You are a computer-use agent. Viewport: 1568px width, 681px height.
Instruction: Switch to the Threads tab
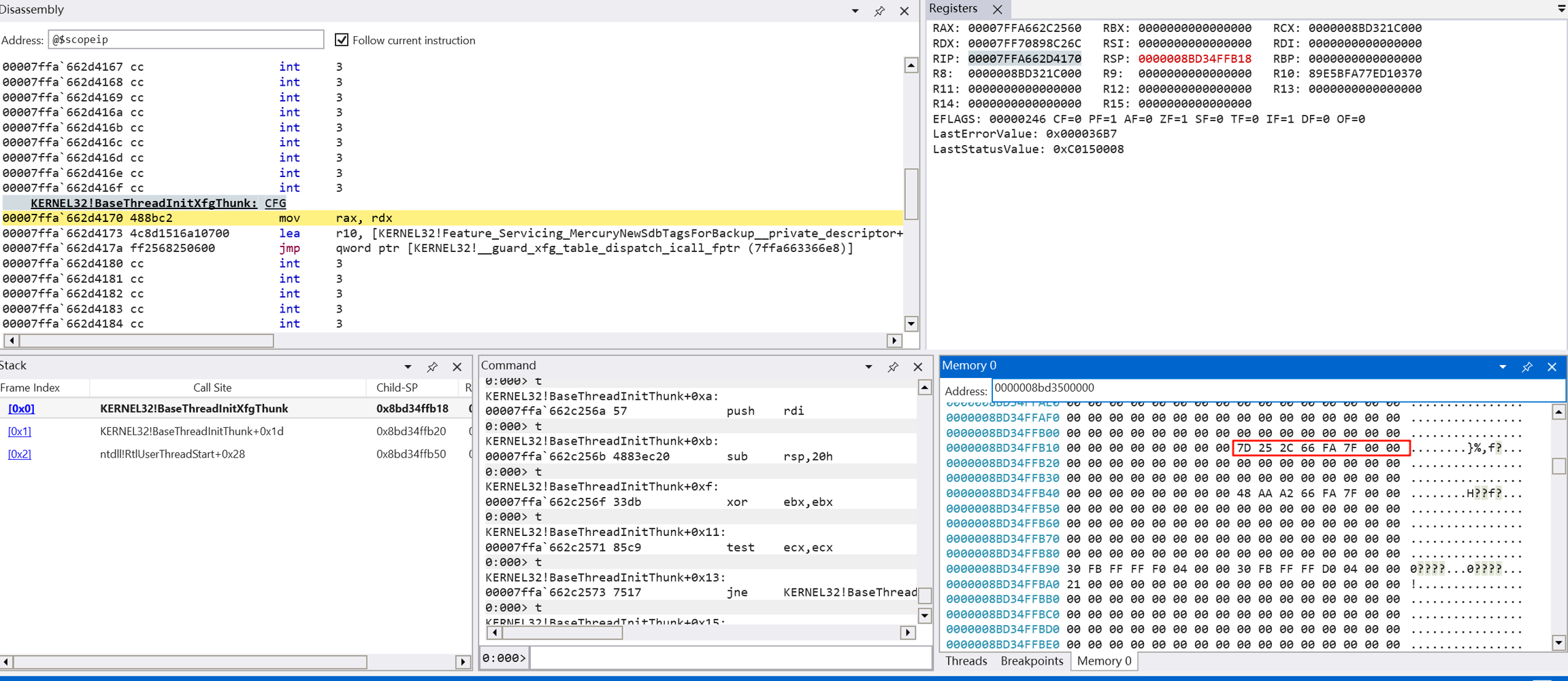point(966,661)
